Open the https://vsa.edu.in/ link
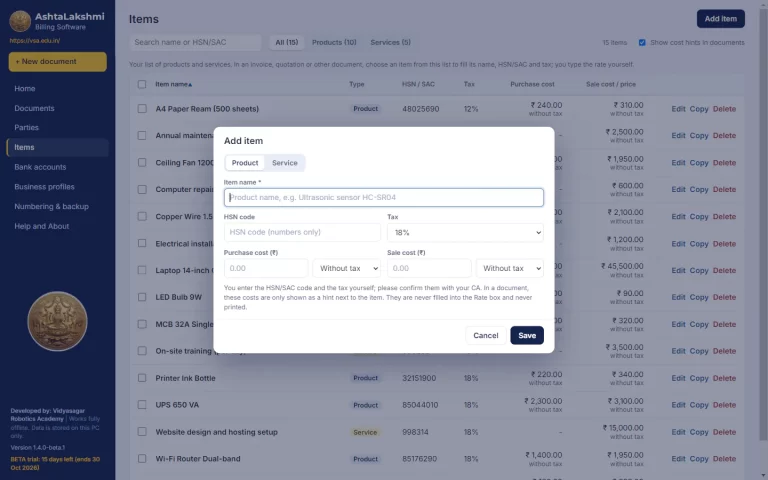 coord(34,41)
